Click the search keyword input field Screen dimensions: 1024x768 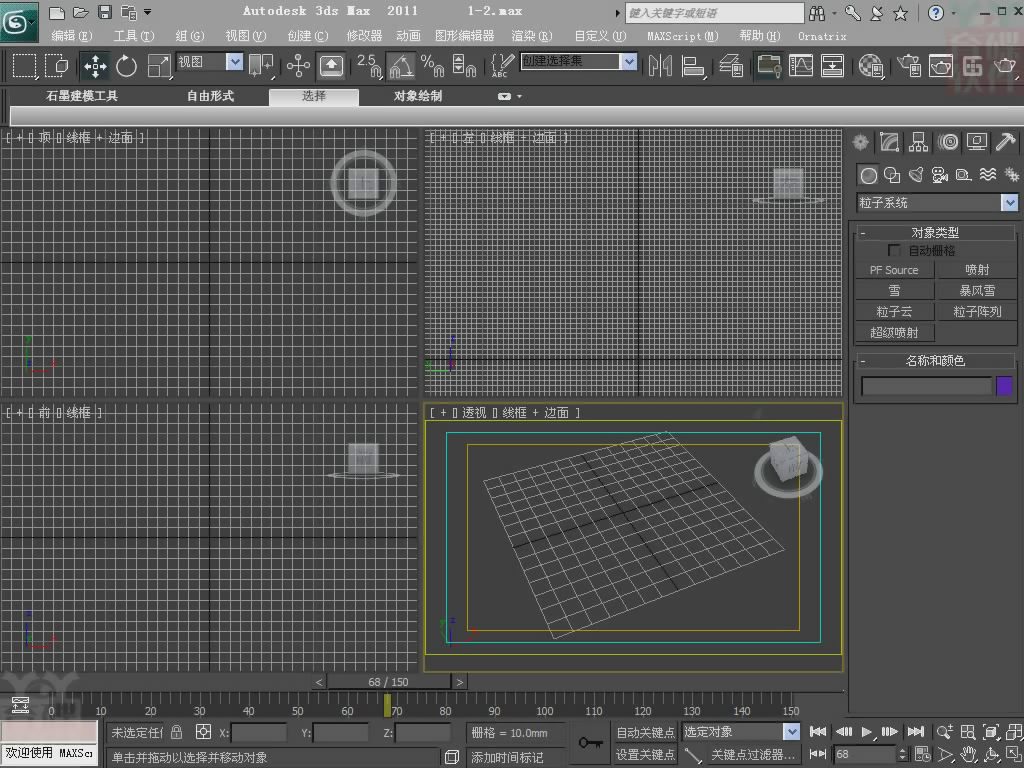tap(714, 12)
